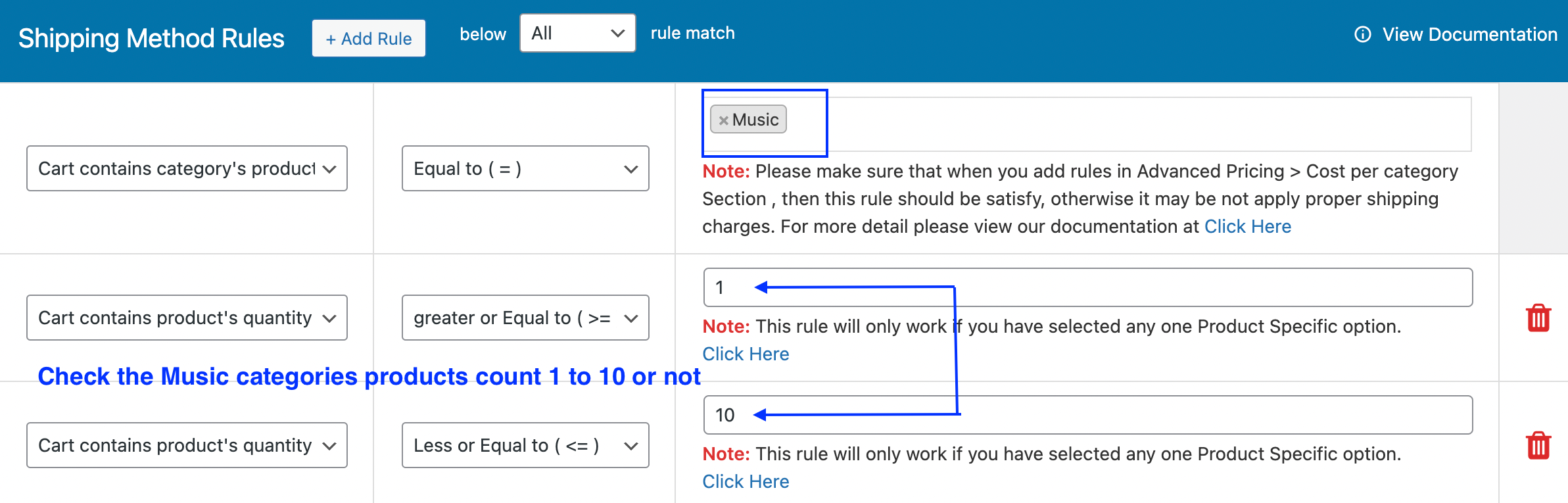The image size is (1568, 503).
Task: Open the Less or Equal to operator dropdown
Action: click(525, 446)
